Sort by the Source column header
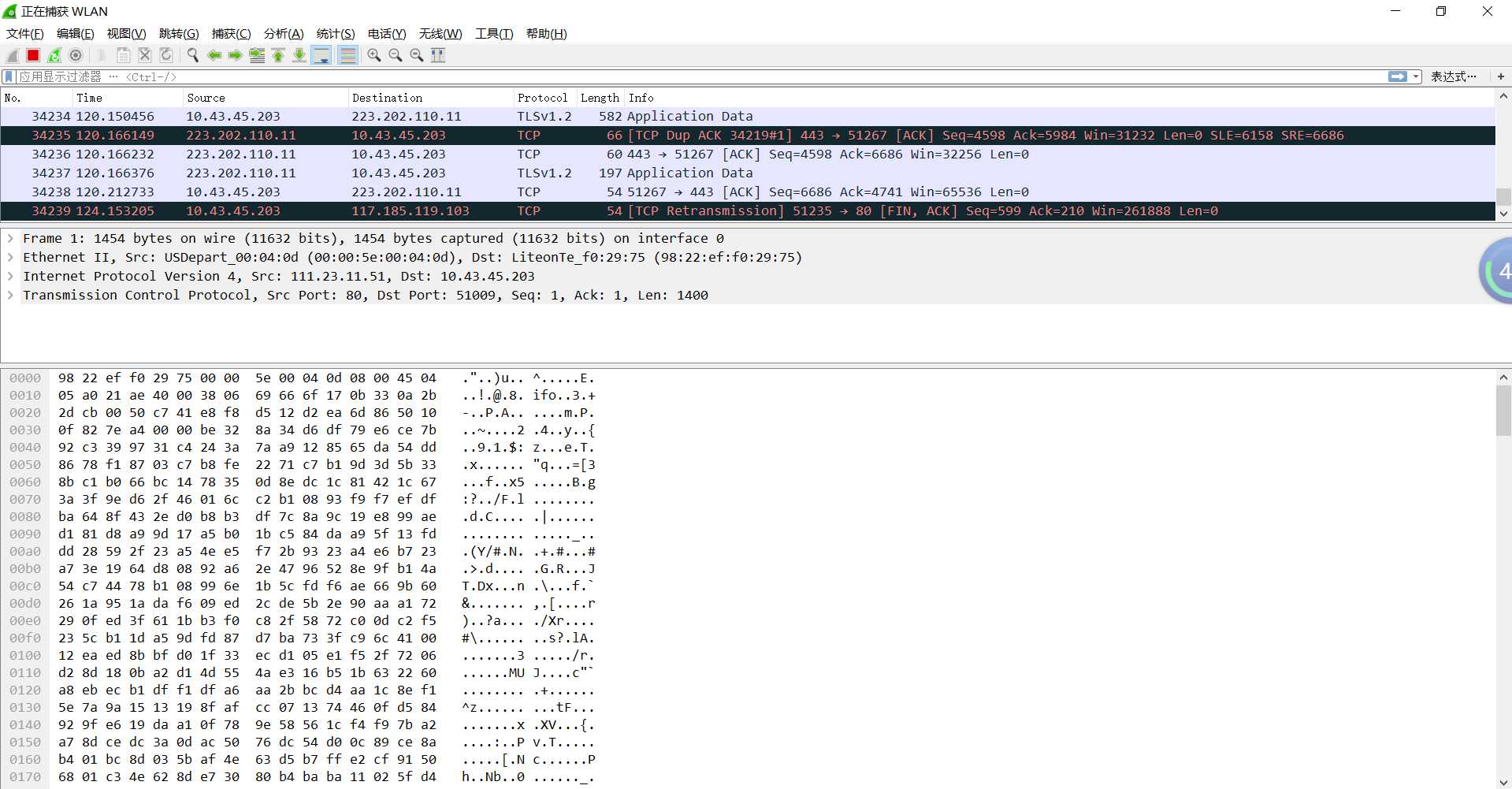1512x789 pixels. (265, 98)
